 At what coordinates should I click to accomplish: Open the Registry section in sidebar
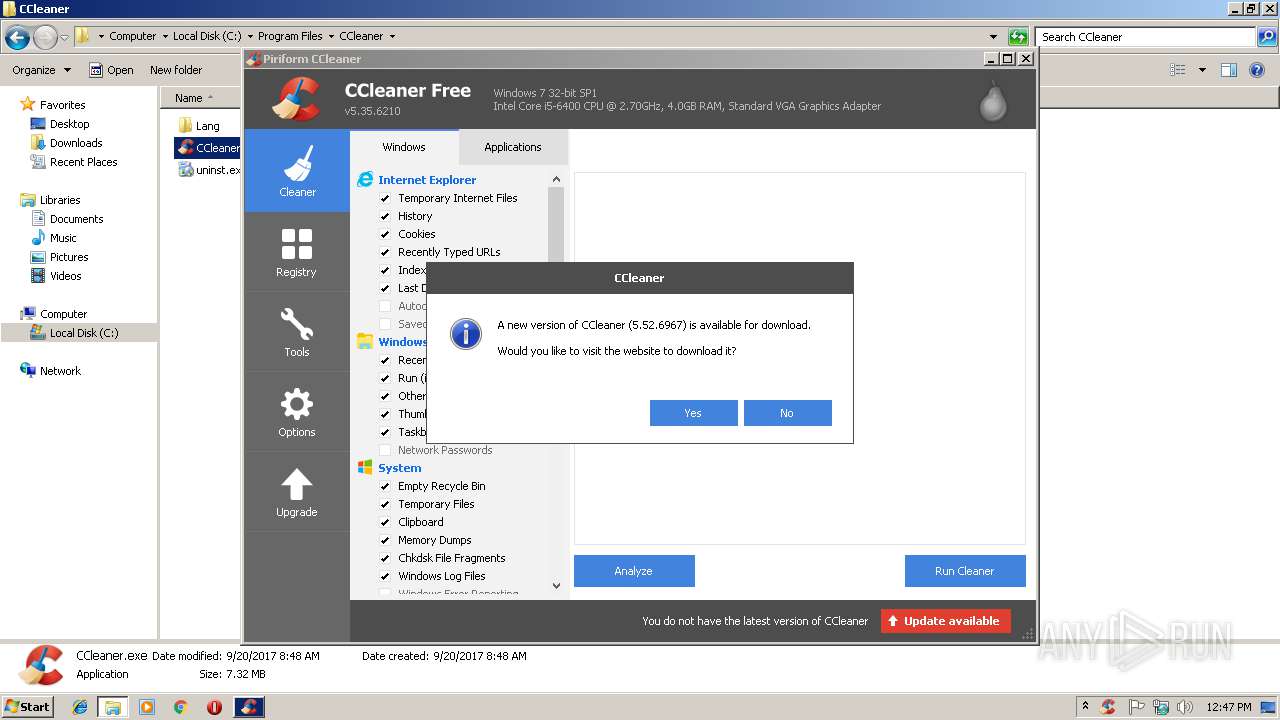click(297, 252)
